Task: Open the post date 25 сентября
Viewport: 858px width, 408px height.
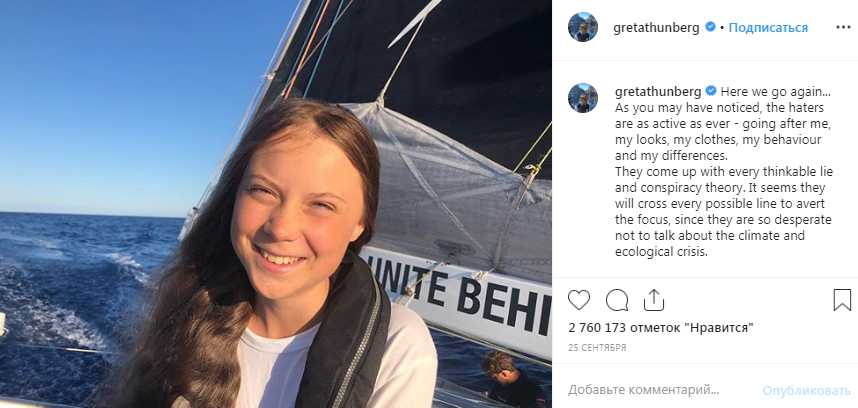Action: pyautogui.click(x=597, y=347)
